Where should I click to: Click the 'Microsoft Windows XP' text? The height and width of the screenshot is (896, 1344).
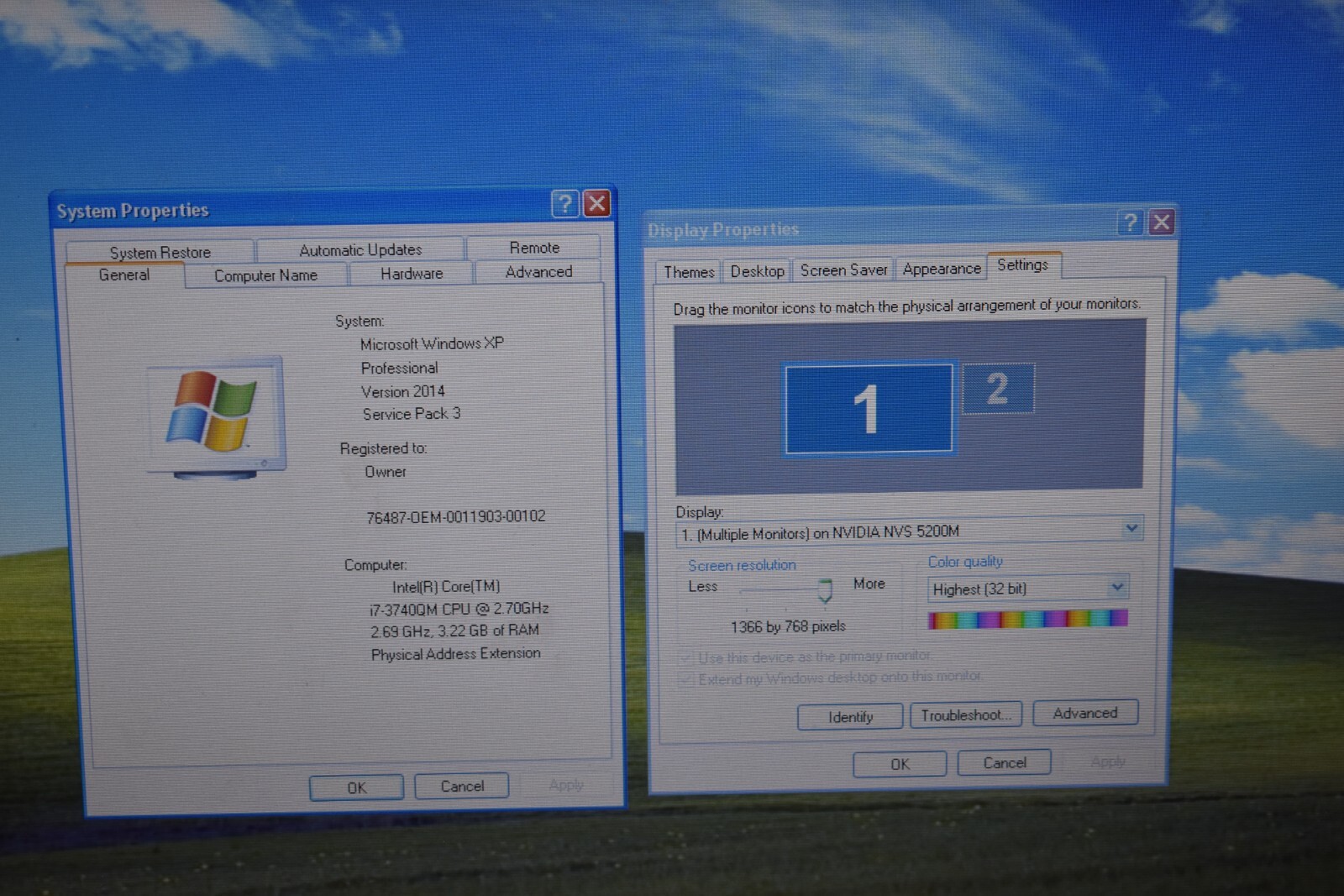432,343
